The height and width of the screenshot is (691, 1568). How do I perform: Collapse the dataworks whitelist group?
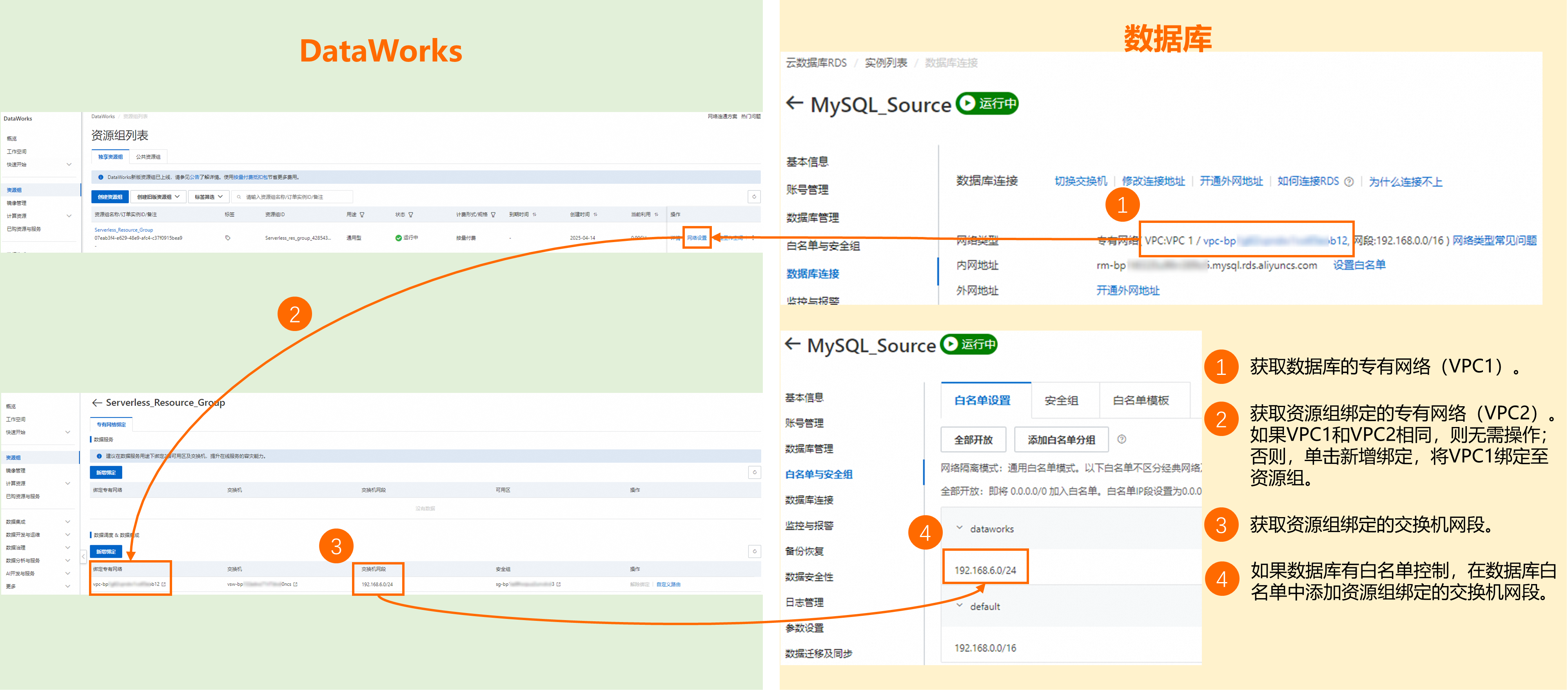(x=959, y=528)
